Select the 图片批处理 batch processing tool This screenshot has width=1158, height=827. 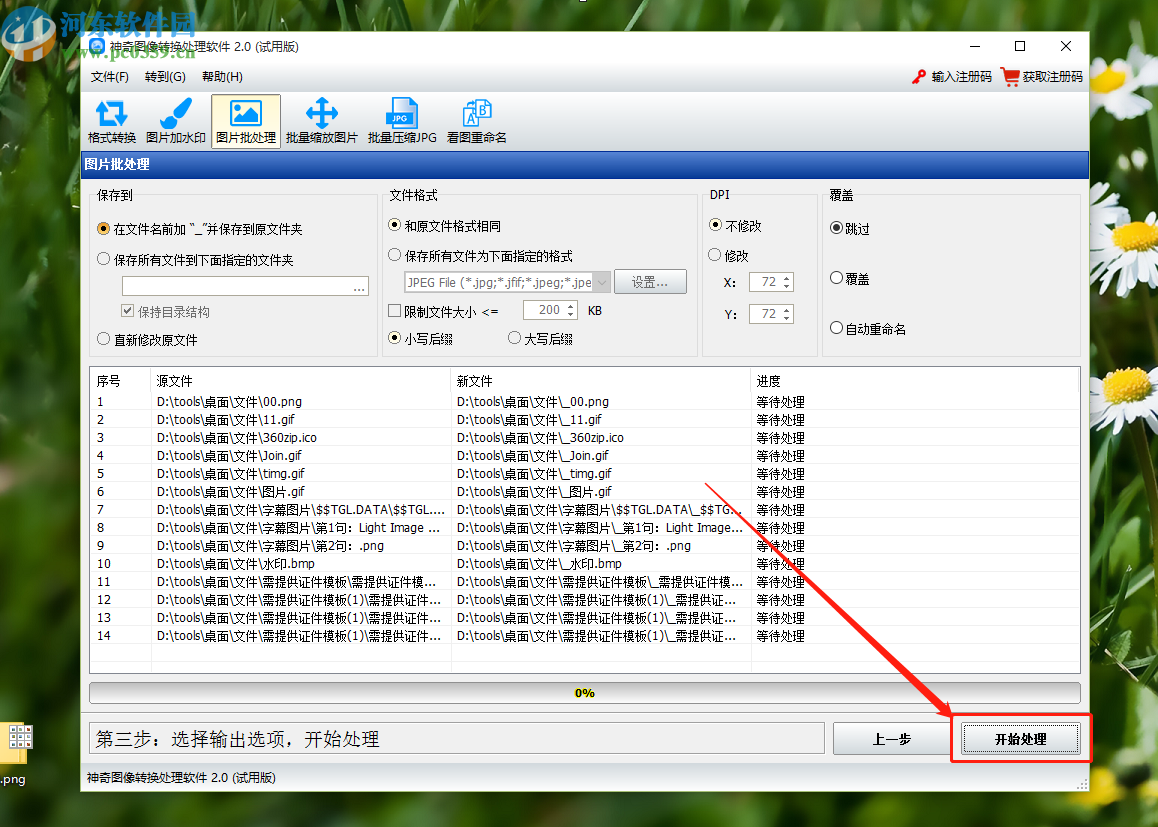(x=246, y=121)
